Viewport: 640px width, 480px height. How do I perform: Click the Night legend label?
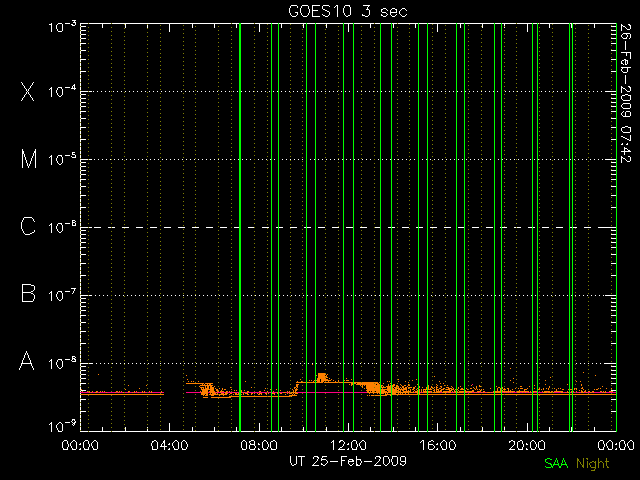593,464
